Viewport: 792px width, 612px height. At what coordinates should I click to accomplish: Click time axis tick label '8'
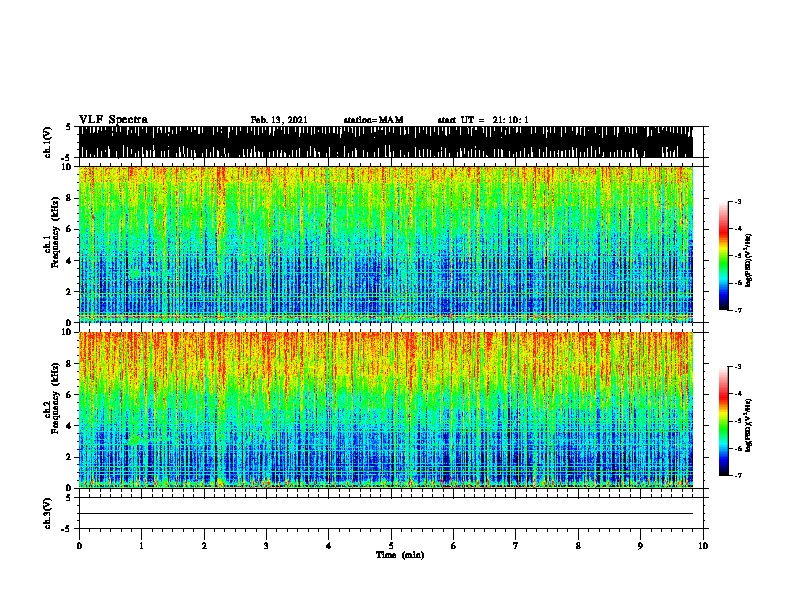(x=578, y=545)
